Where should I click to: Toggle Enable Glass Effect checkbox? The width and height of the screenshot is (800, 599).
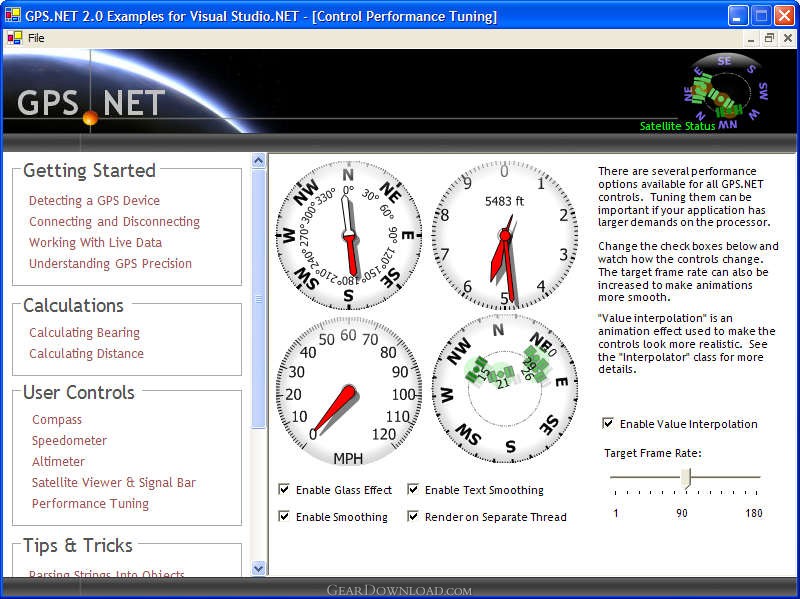coord(284,489)
